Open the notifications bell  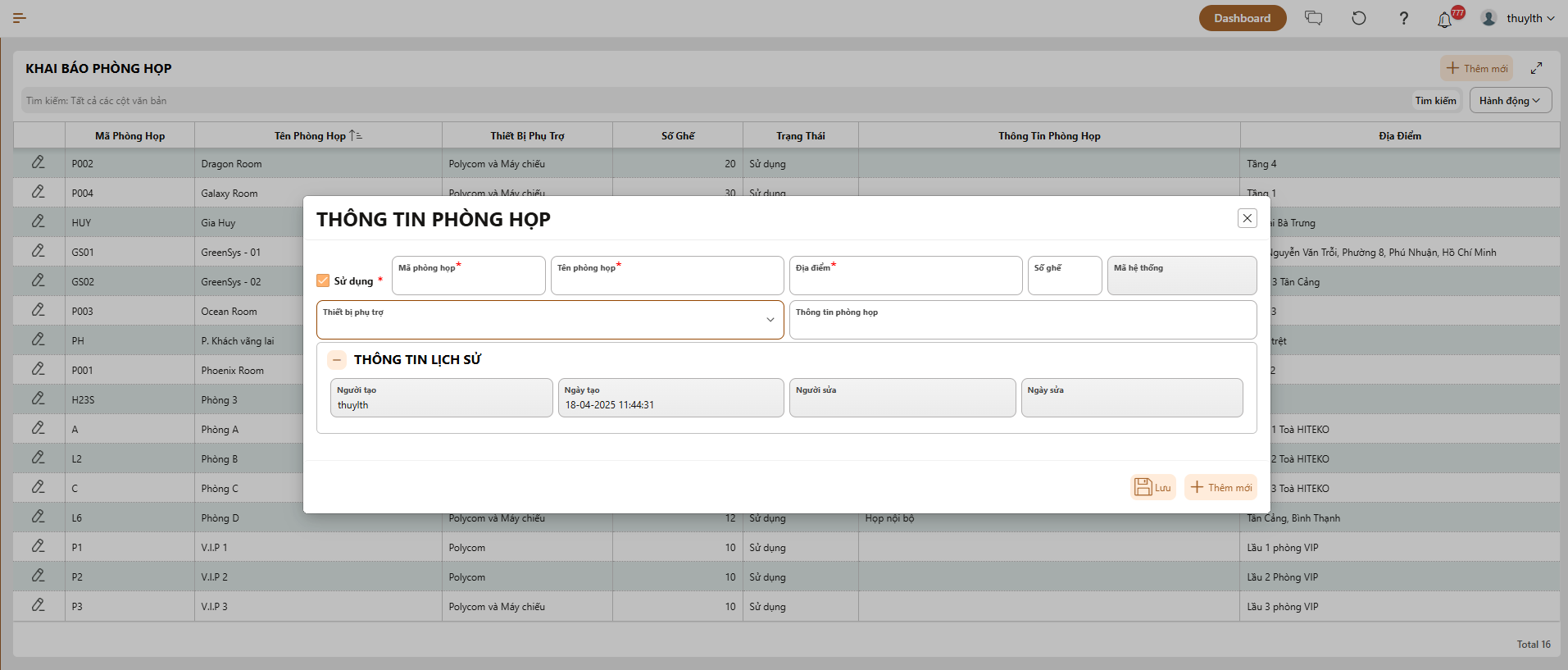point(1445,19)
